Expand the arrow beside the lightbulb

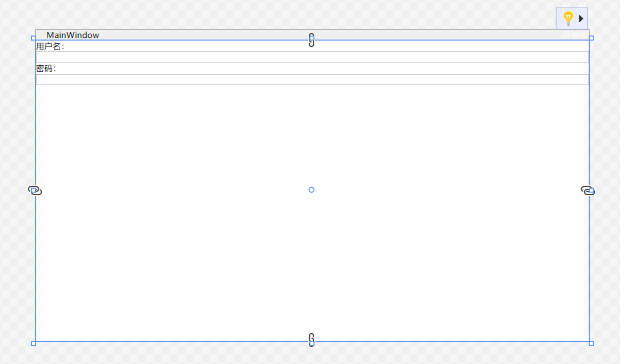pyautogui.click(x=581, y=19)
